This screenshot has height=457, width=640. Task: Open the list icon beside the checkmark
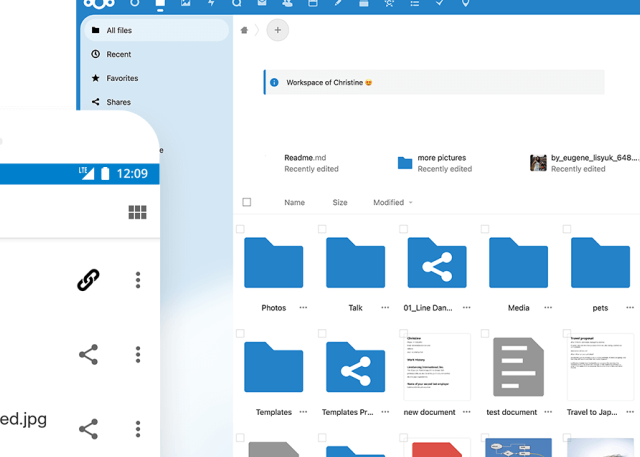(x=415, y=3)
